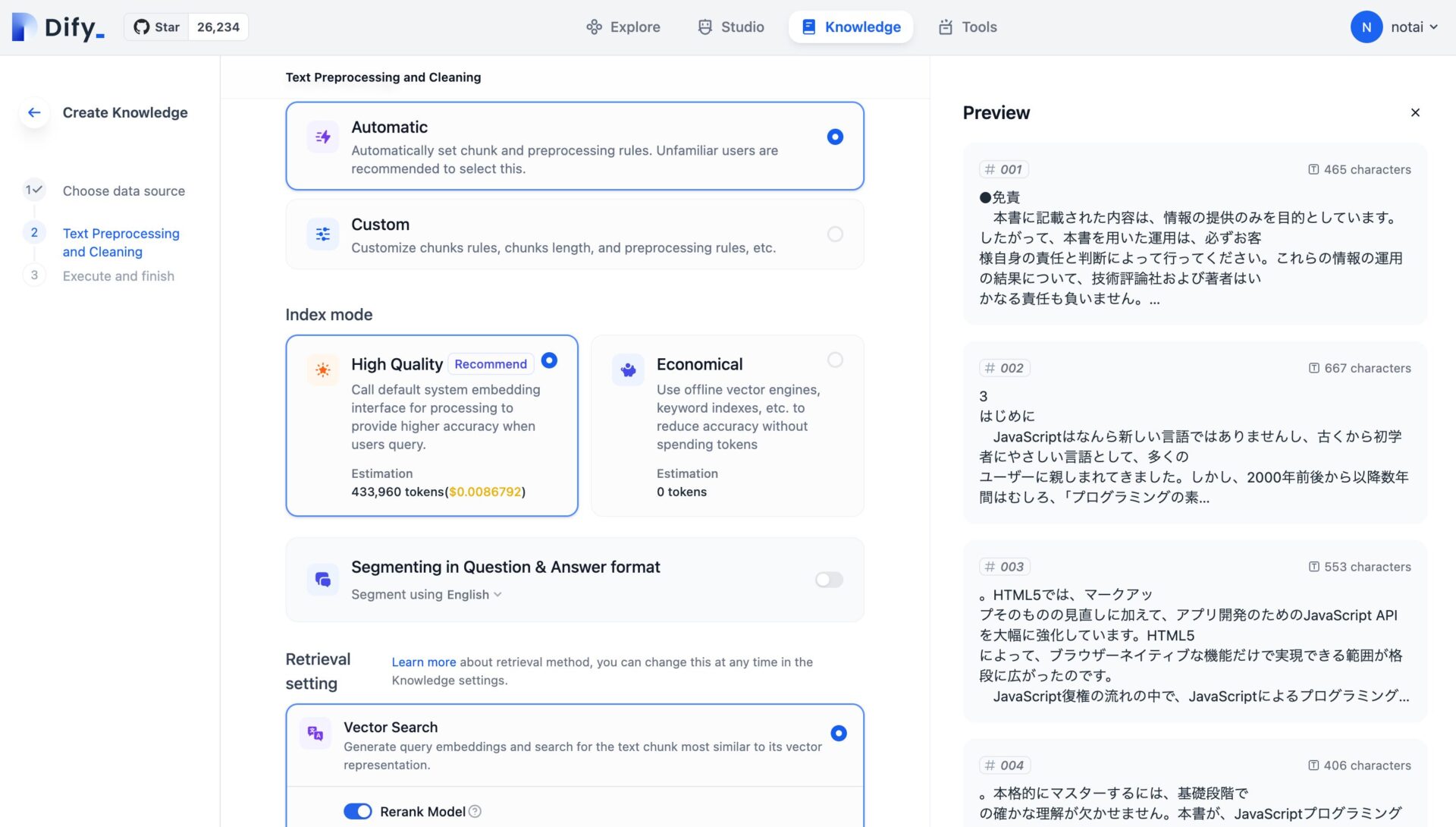The height and width of the screenshot is (827, 1456).
Task: Click the Automatic lightning icon
Action: click(x=323, y=137)
